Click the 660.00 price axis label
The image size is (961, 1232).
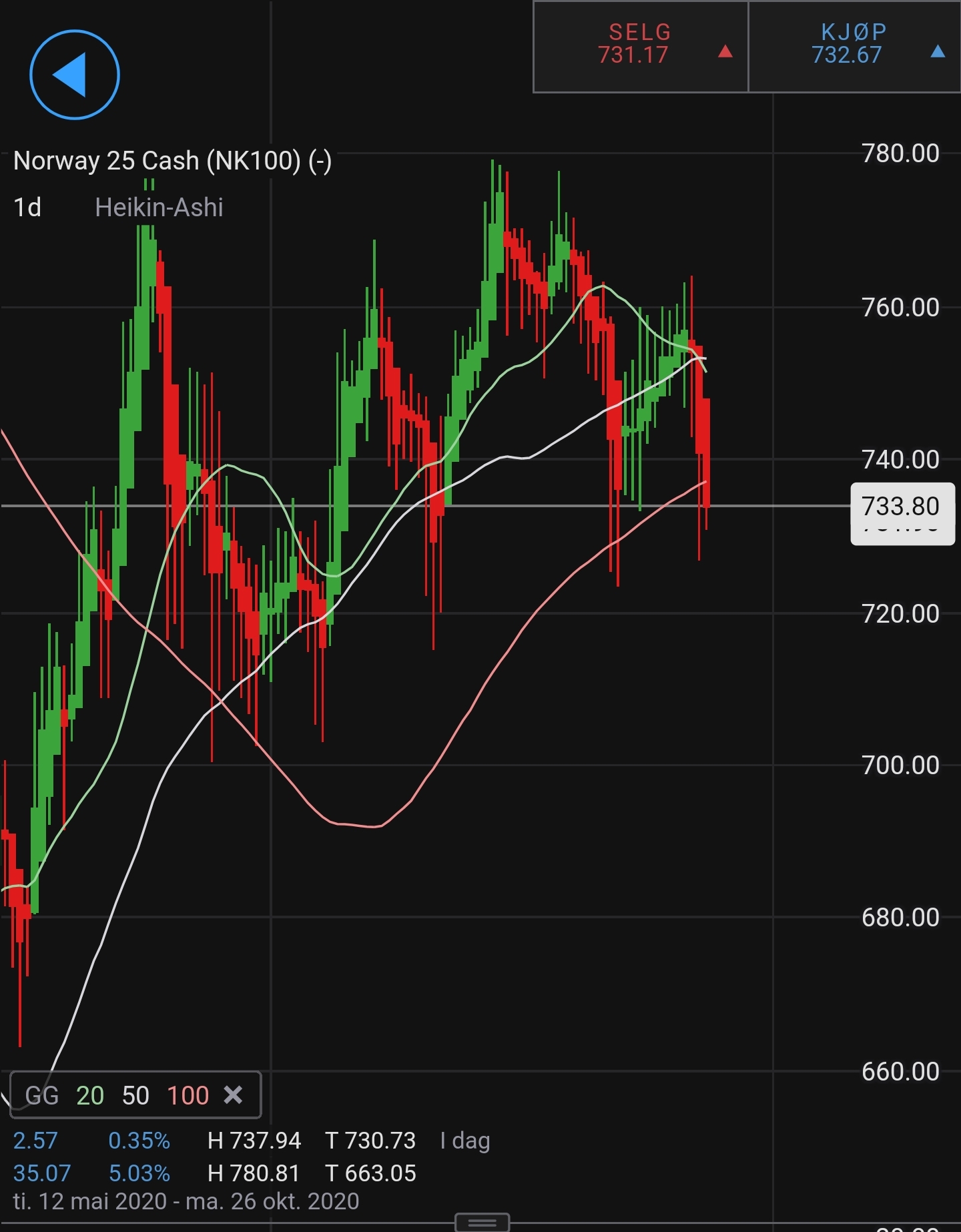[x=900, y=1072]
